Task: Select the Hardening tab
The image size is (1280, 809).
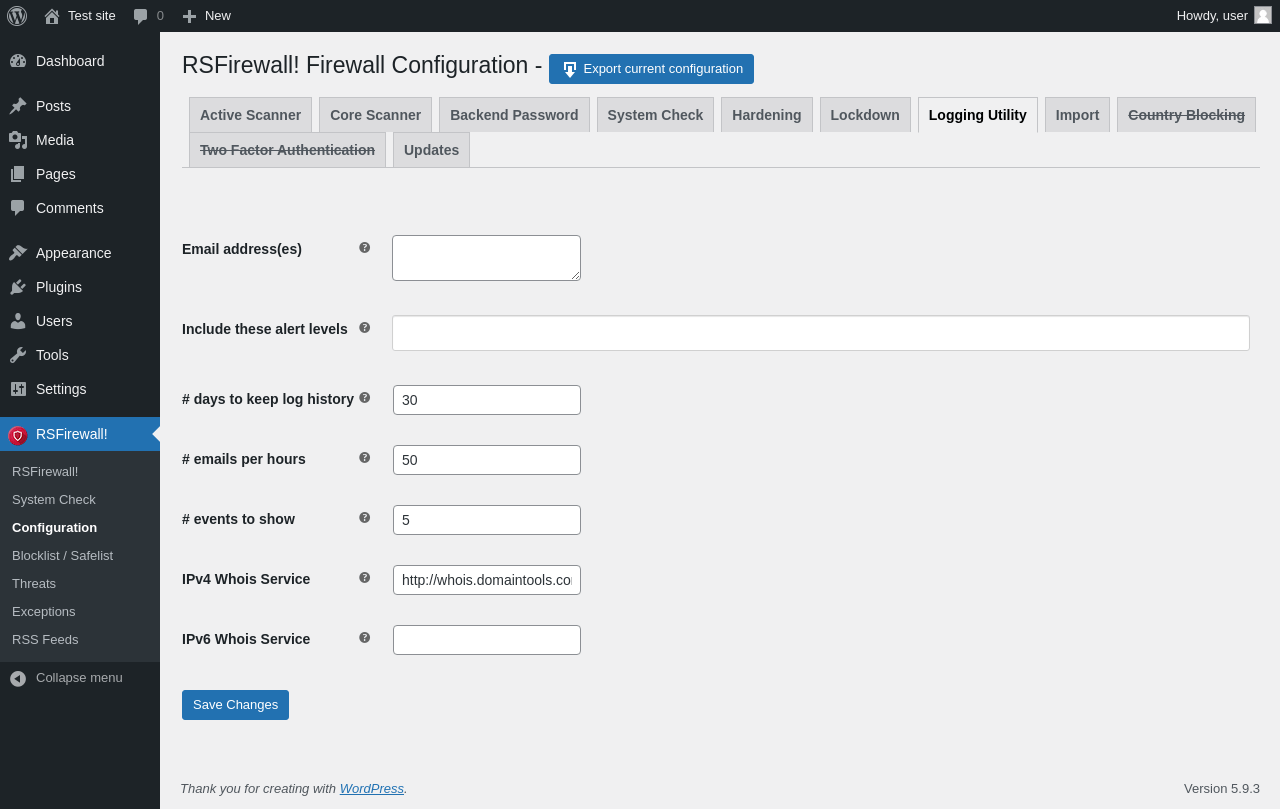Action: pos(767,115)
